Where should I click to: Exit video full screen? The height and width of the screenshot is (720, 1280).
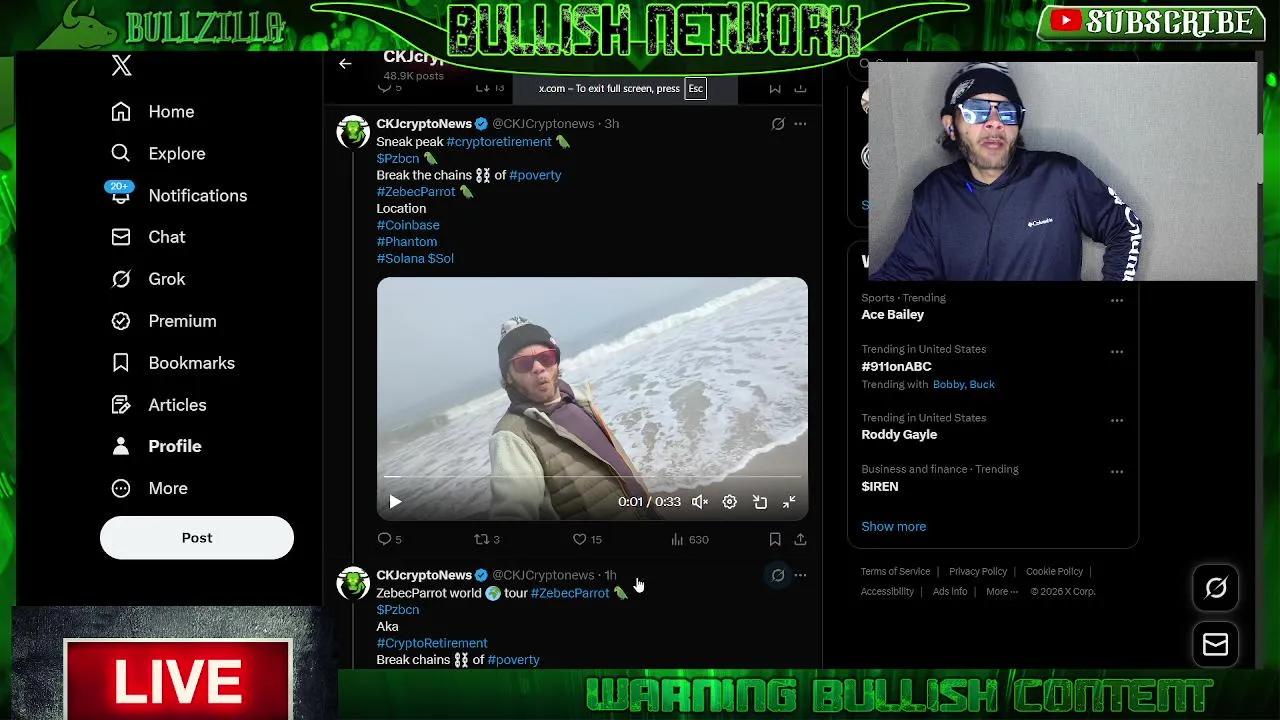coord(789,502)
